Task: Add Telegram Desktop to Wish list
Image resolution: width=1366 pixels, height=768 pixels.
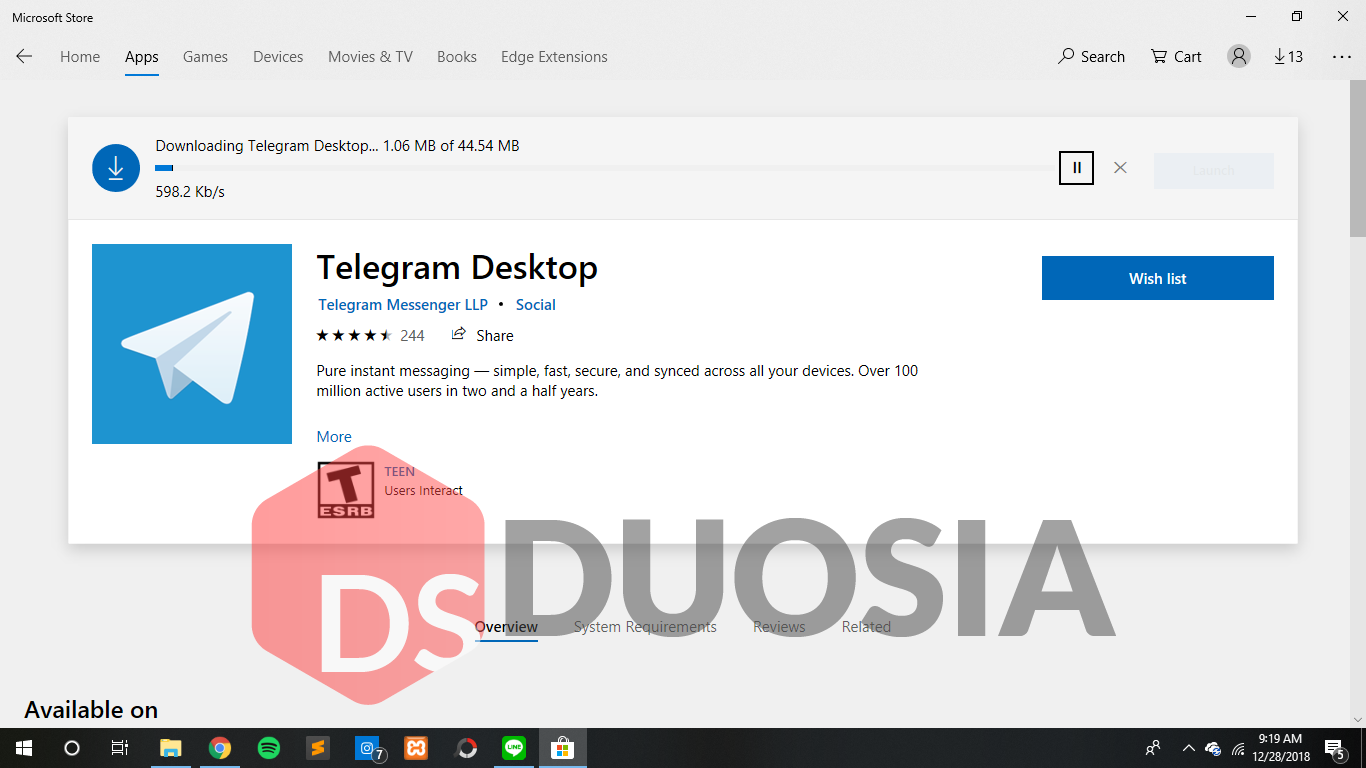Action: click(1158, 278)
